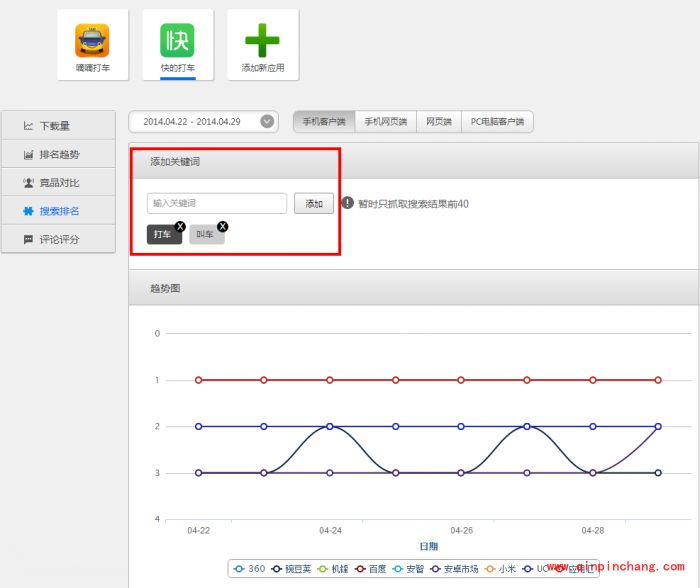
Task: Select the 嘀嘀打车 taxi app icon
Action: point(92,41)
